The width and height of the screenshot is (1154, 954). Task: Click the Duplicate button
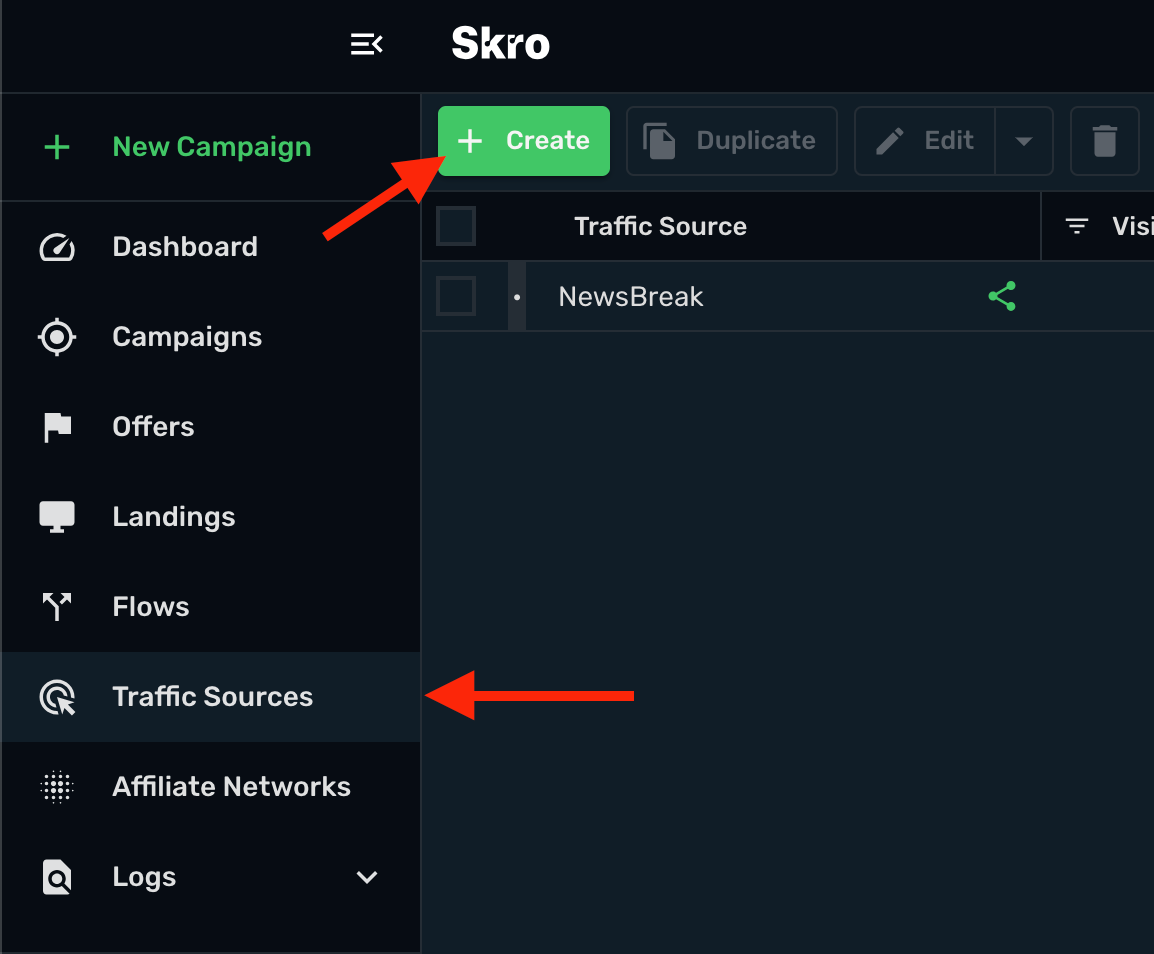pos(732,141)
